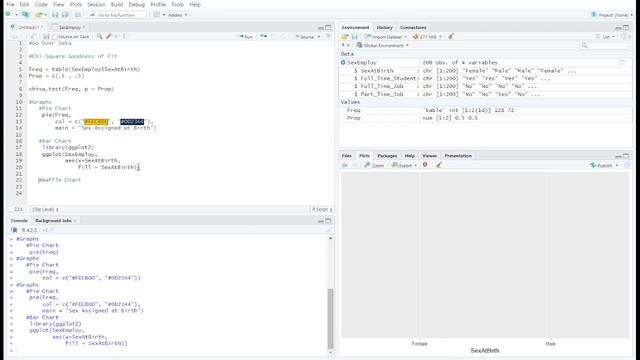The image size is (640, 360).
Task: Click the workspace panes layout icon
Action: click(x=157, y=15)
